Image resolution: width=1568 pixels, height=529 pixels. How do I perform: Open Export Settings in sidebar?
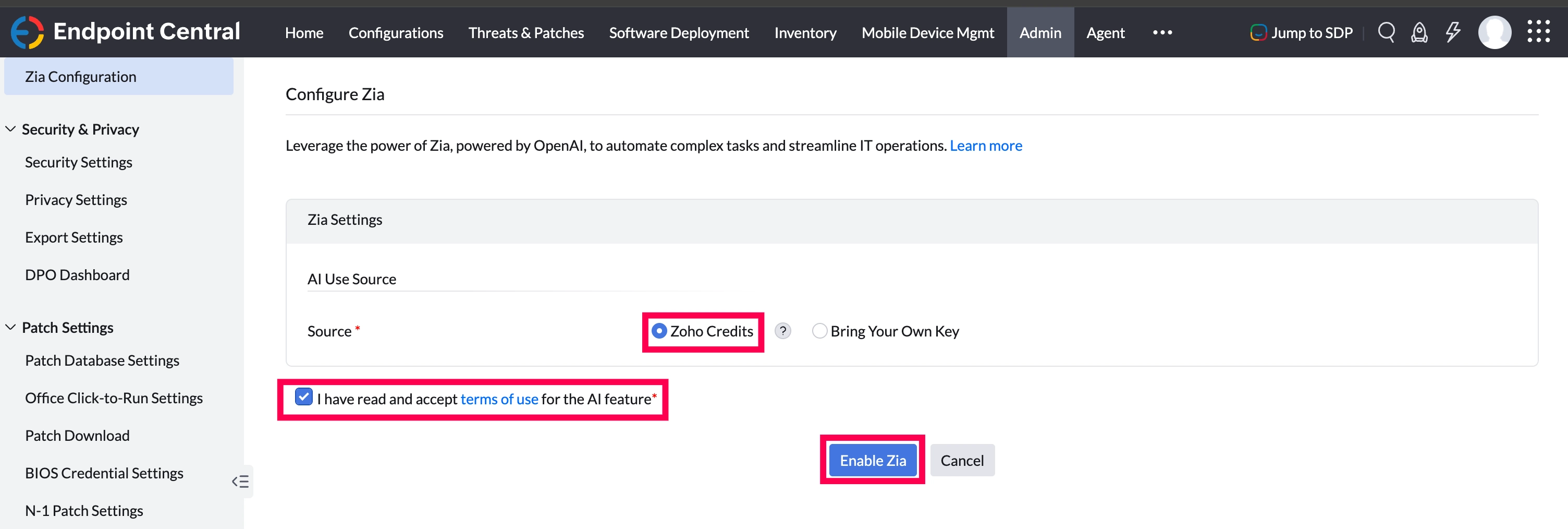pos(73,237)
